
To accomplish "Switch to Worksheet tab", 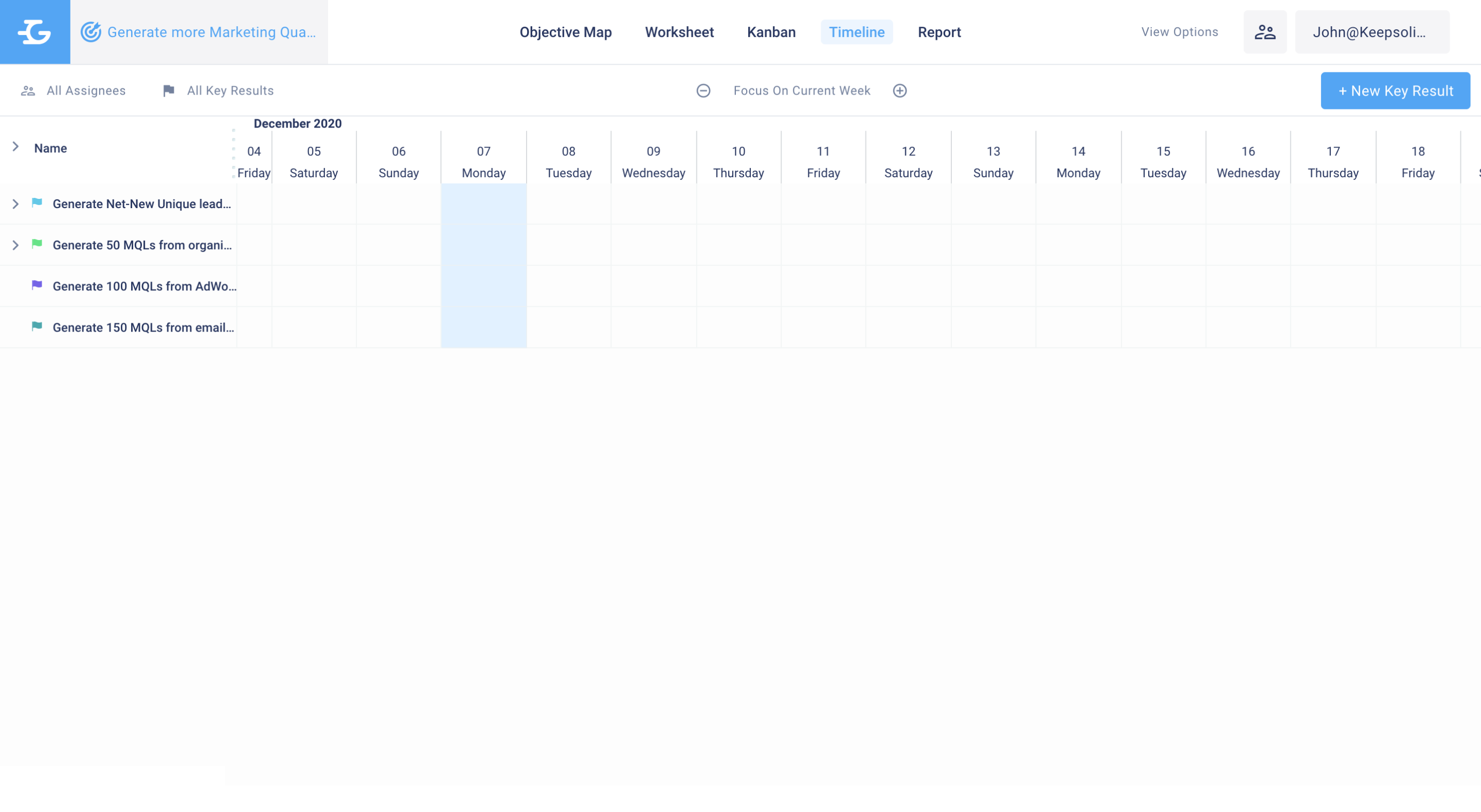I will (x=679, y=32).
